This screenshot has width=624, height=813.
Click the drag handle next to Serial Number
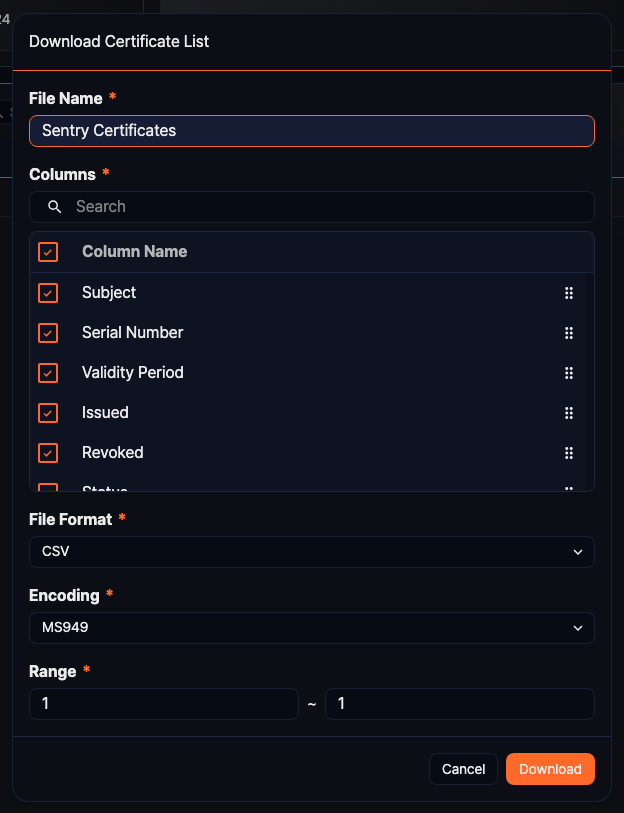click(569, 333)
